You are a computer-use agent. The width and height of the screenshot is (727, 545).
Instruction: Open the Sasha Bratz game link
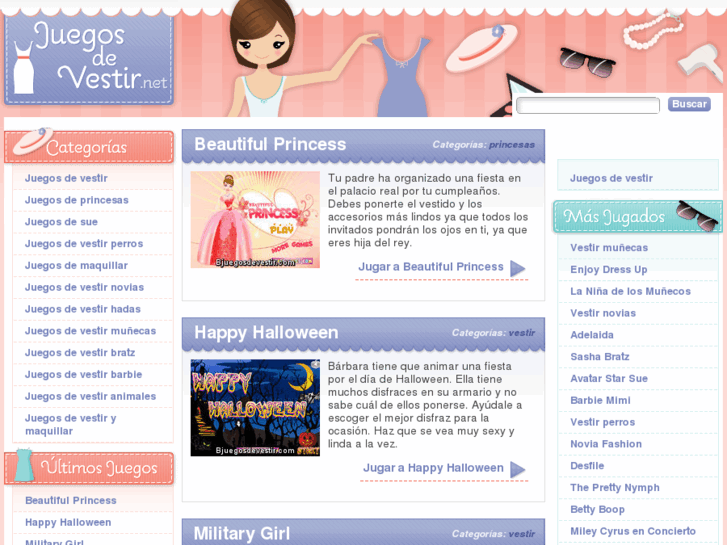tap(599, 357)
